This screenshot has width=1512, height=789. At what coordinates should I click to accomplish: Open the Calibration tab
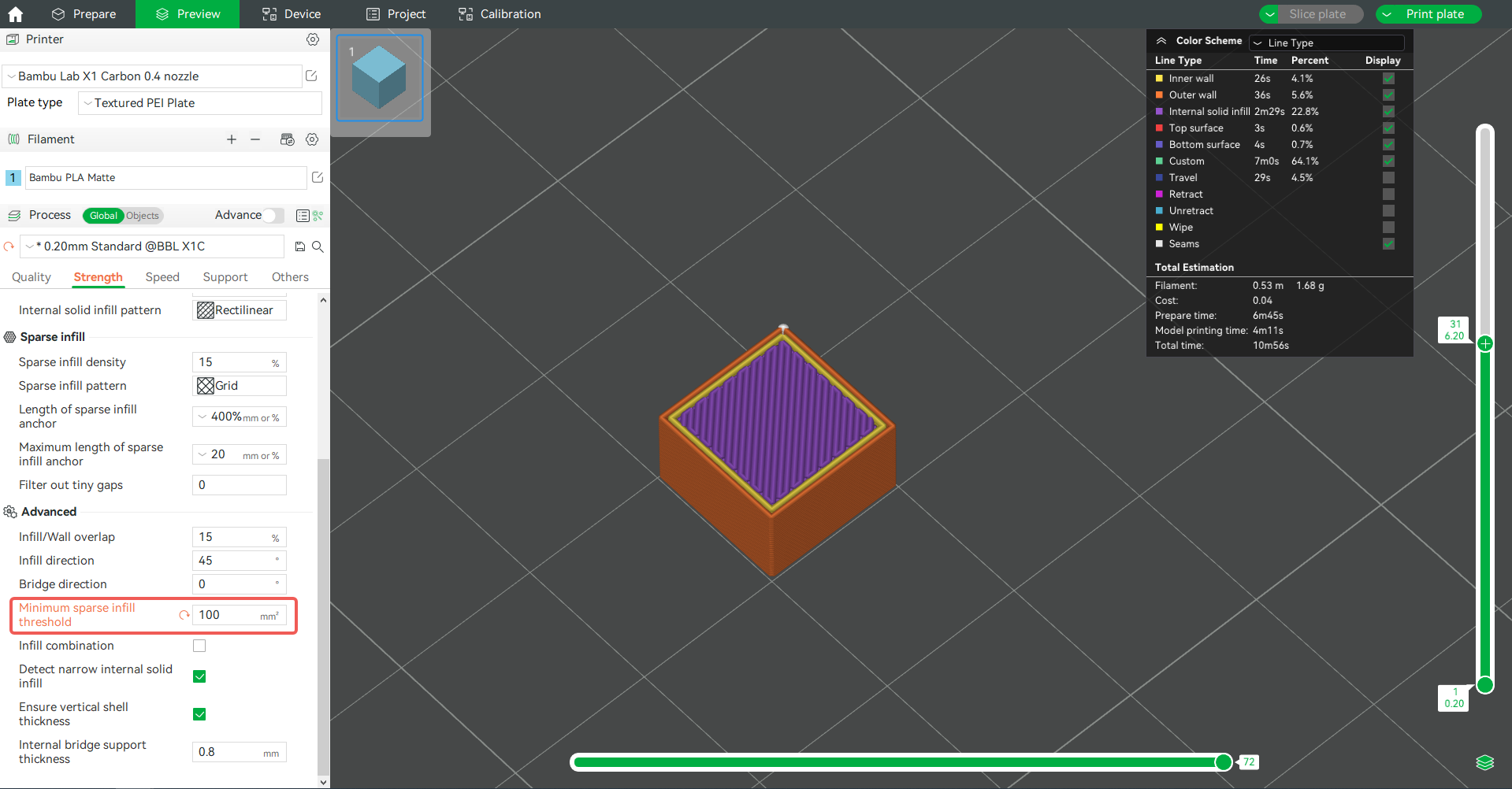click(x=500, y=14)
